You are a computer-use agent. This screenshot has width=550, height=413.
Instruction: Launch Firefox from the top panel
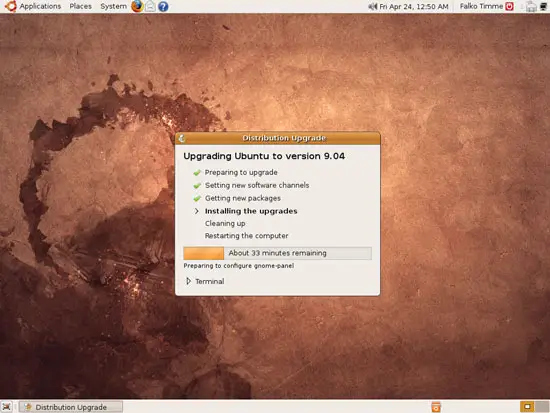[x=137, y=6]
